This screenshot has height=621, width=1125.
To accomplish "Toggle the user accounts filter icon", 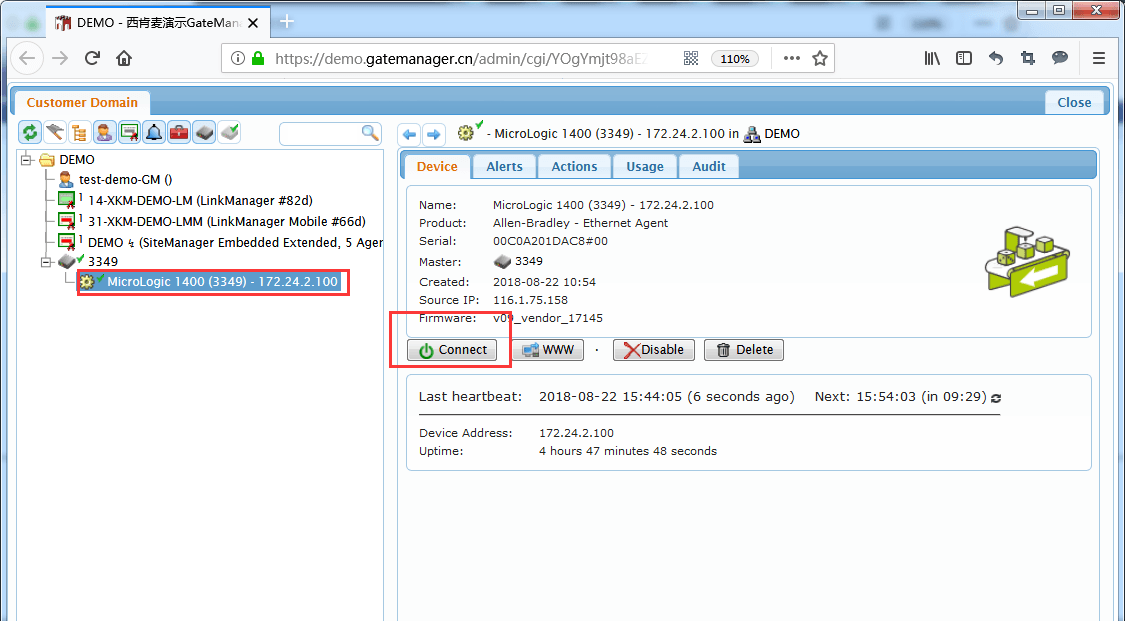I will (x=104, y=133).
